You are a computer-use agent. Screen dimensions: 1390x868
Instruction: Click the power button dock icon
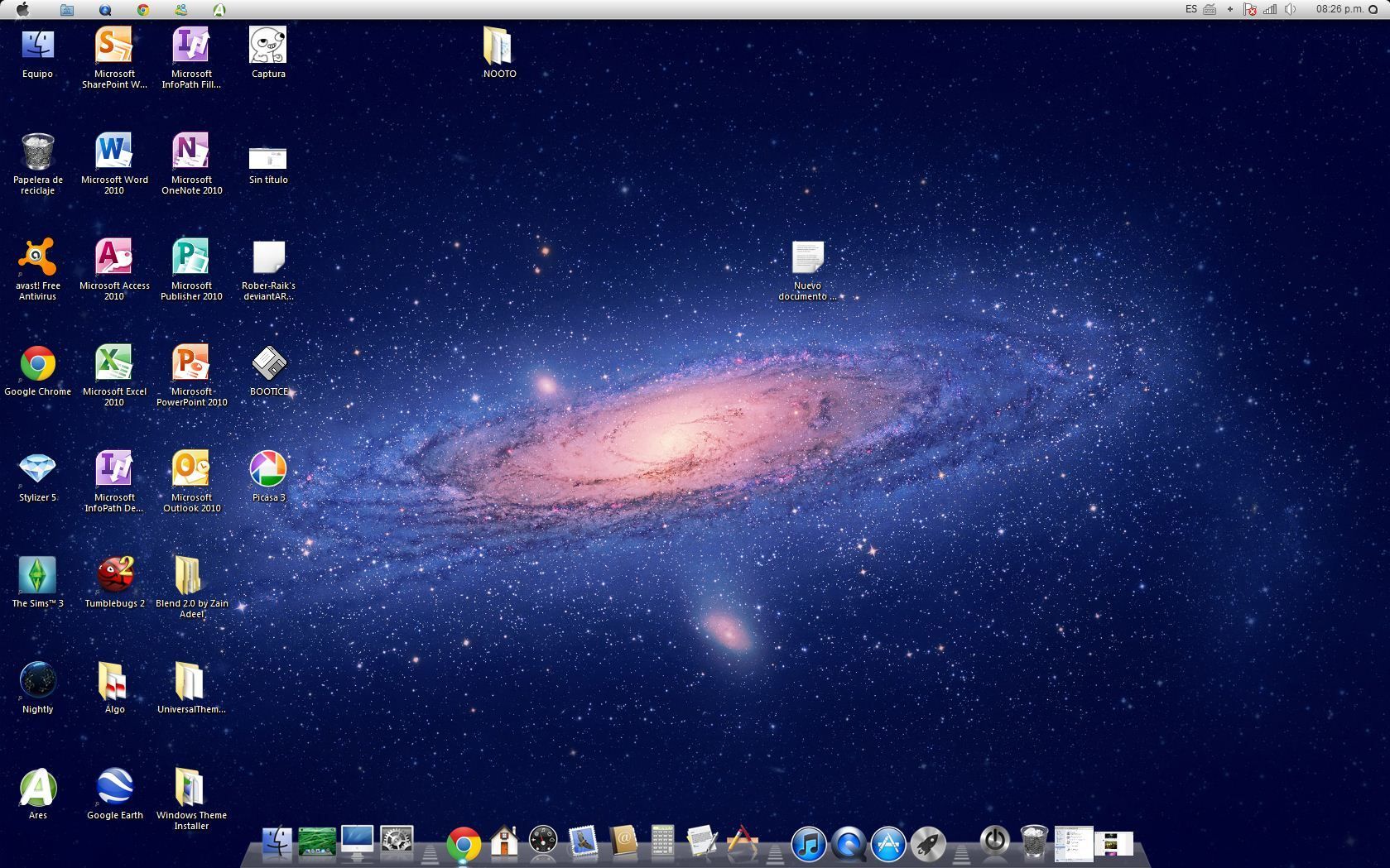tap(994, 842)
